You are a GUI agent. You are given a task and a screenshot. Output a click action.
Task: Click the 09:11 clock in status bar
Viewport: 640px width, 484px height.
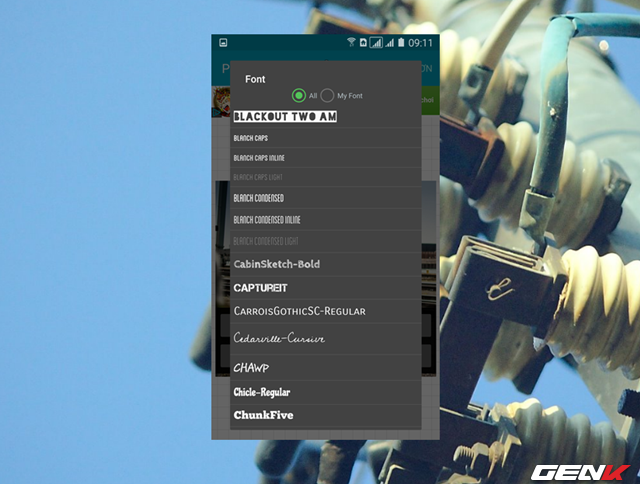[x=421, y=43]
